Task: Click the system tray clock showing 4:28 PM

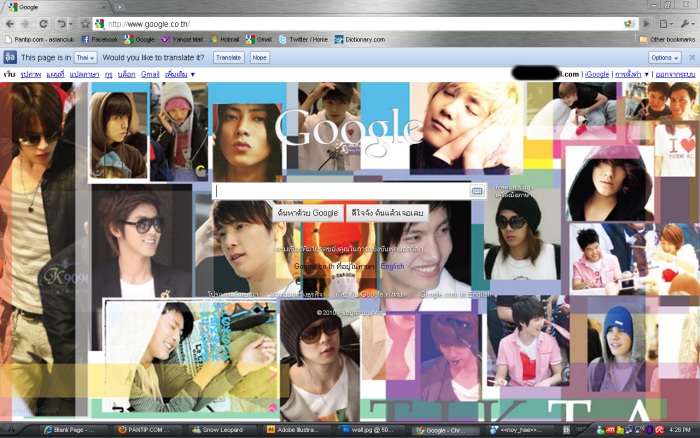Action: coord(679,430)
